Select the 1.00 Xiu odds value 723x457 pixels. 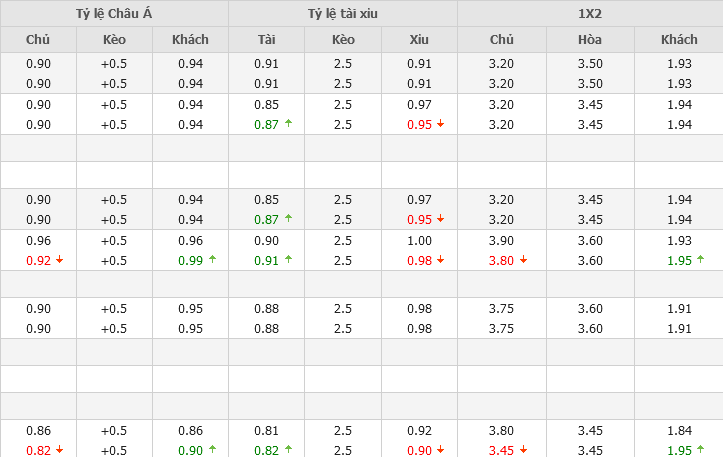[x=419, y=240]
